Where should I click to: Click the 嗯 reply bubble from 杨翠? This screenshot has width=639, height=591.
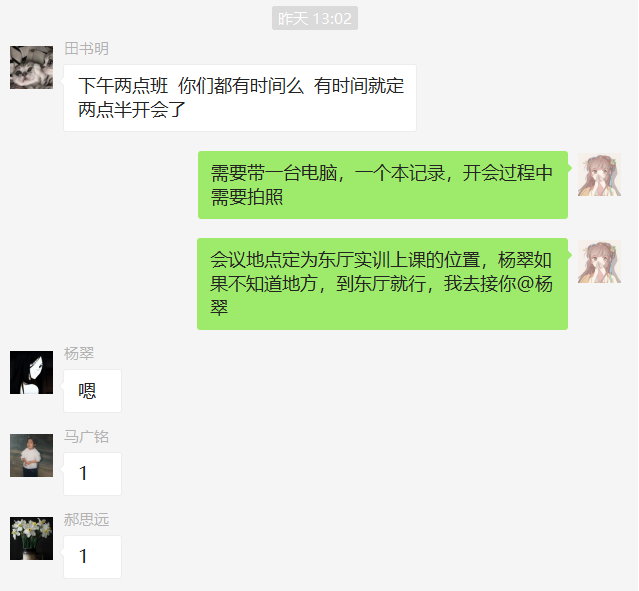pos(92,391)
